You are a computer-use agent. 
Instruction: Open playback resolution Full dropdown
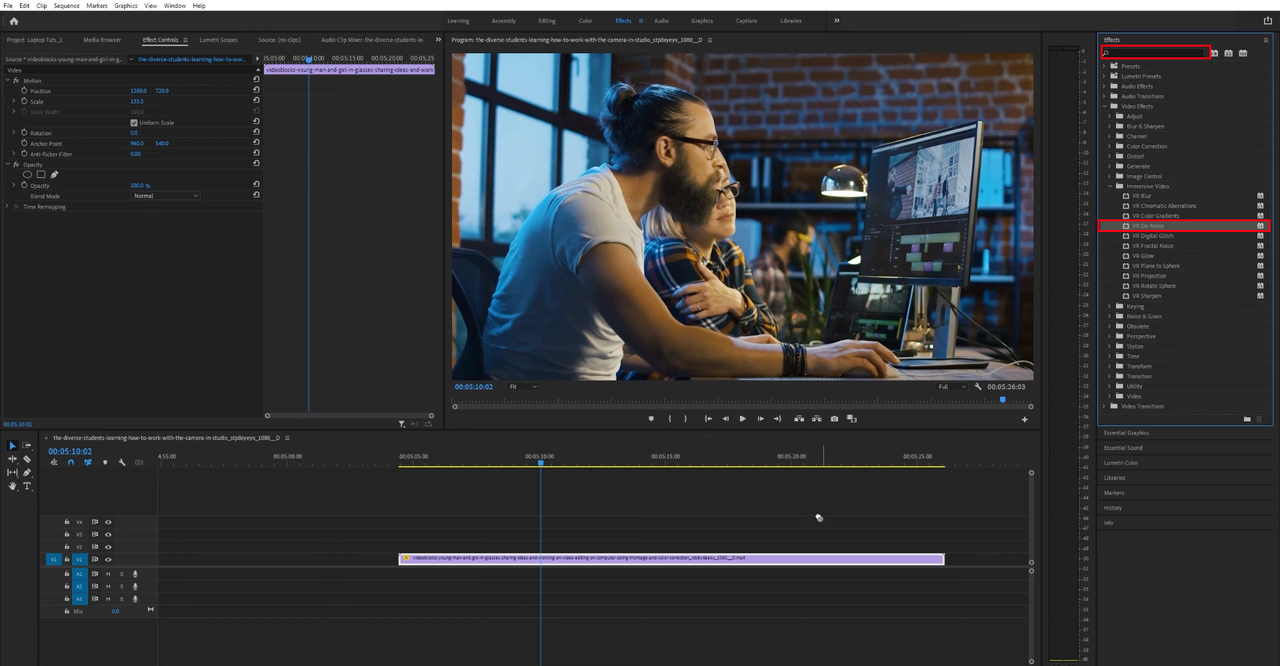[x=951, y=386]
